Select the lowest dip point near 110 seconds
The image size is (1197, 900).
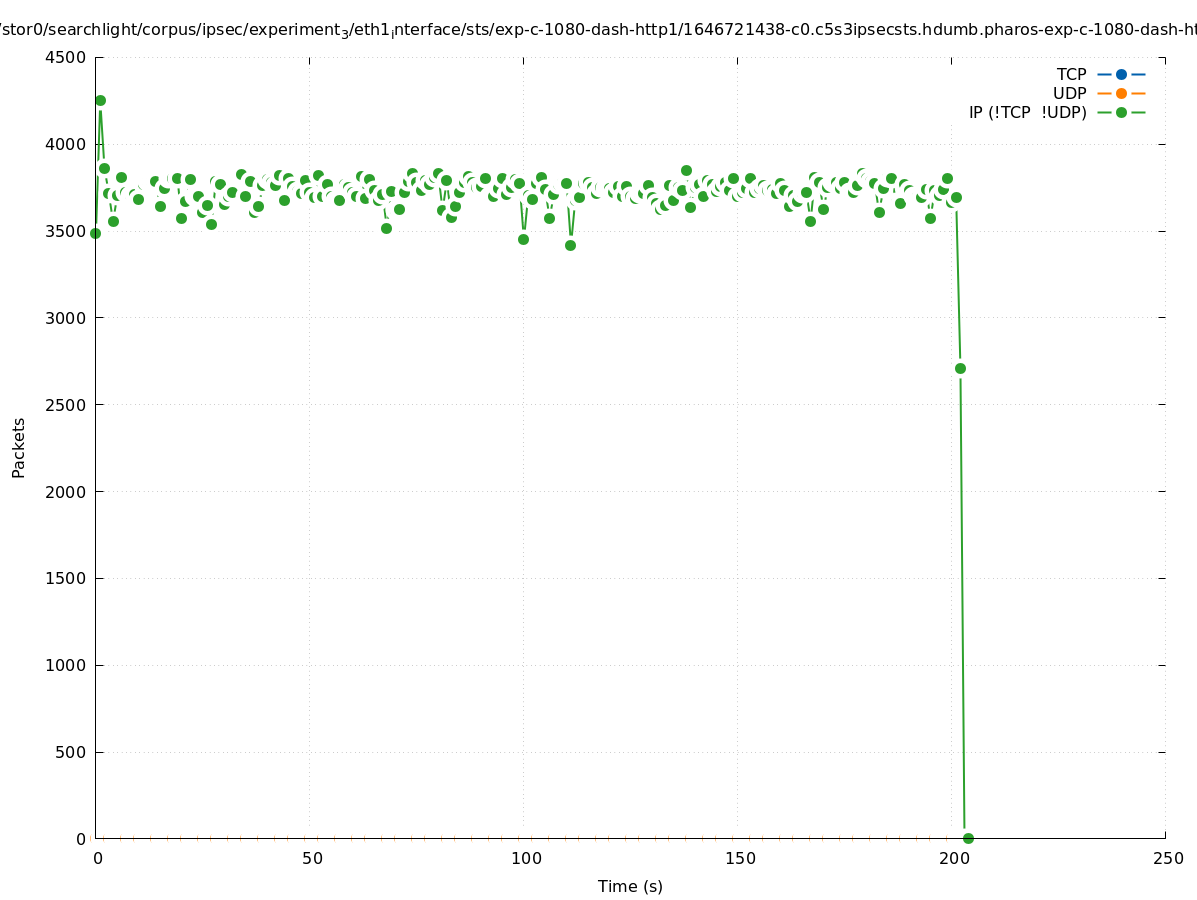pos(570,245)
